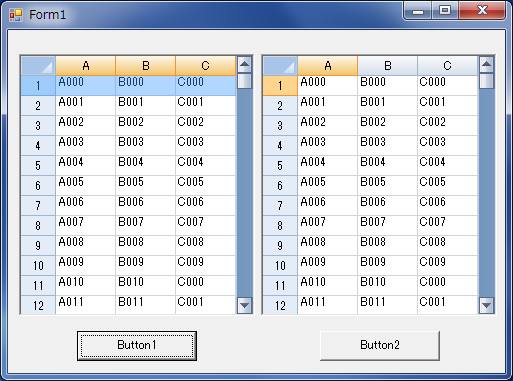Select column C header in the left grid
Screen dimensions: 513x381
pos(205,66)
